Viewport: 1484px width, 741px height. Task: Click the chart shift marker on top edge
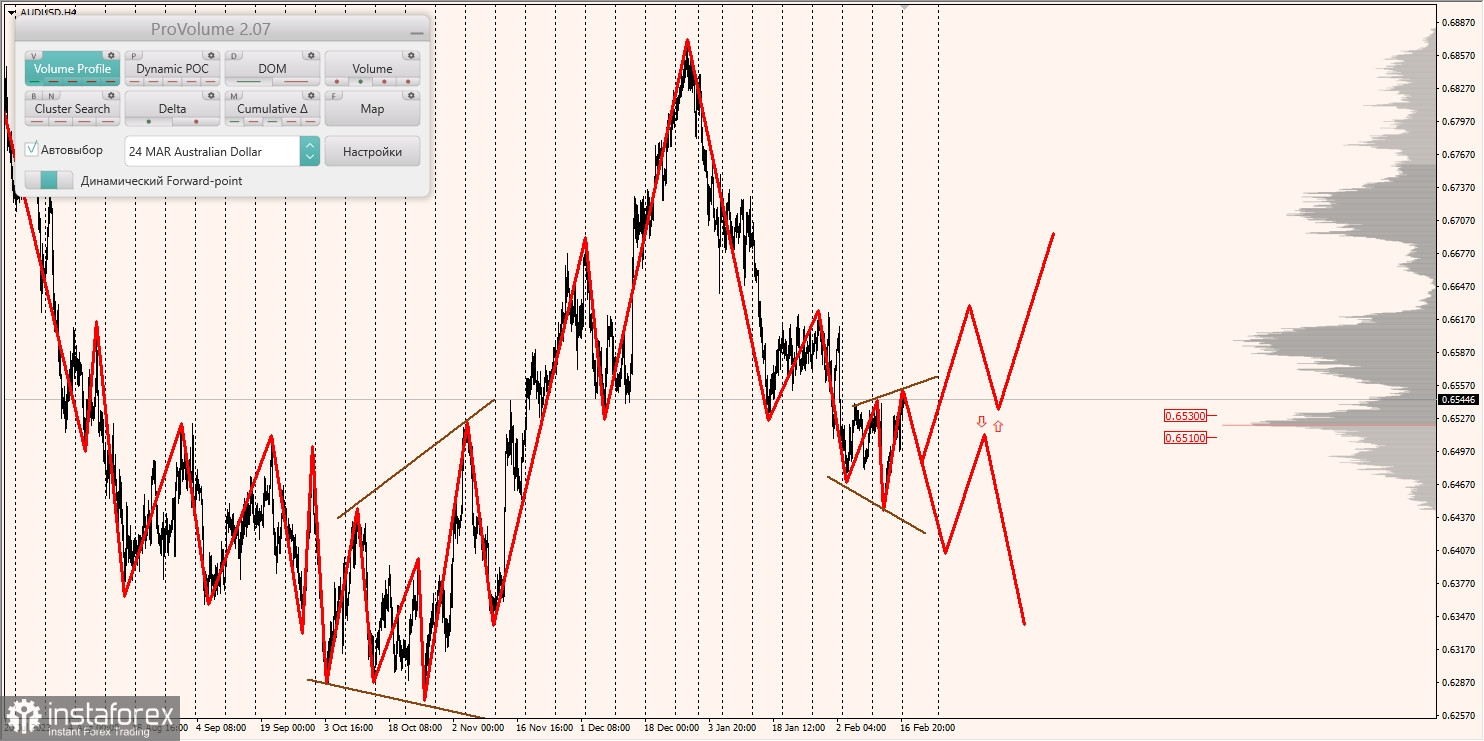pos(905,6)
